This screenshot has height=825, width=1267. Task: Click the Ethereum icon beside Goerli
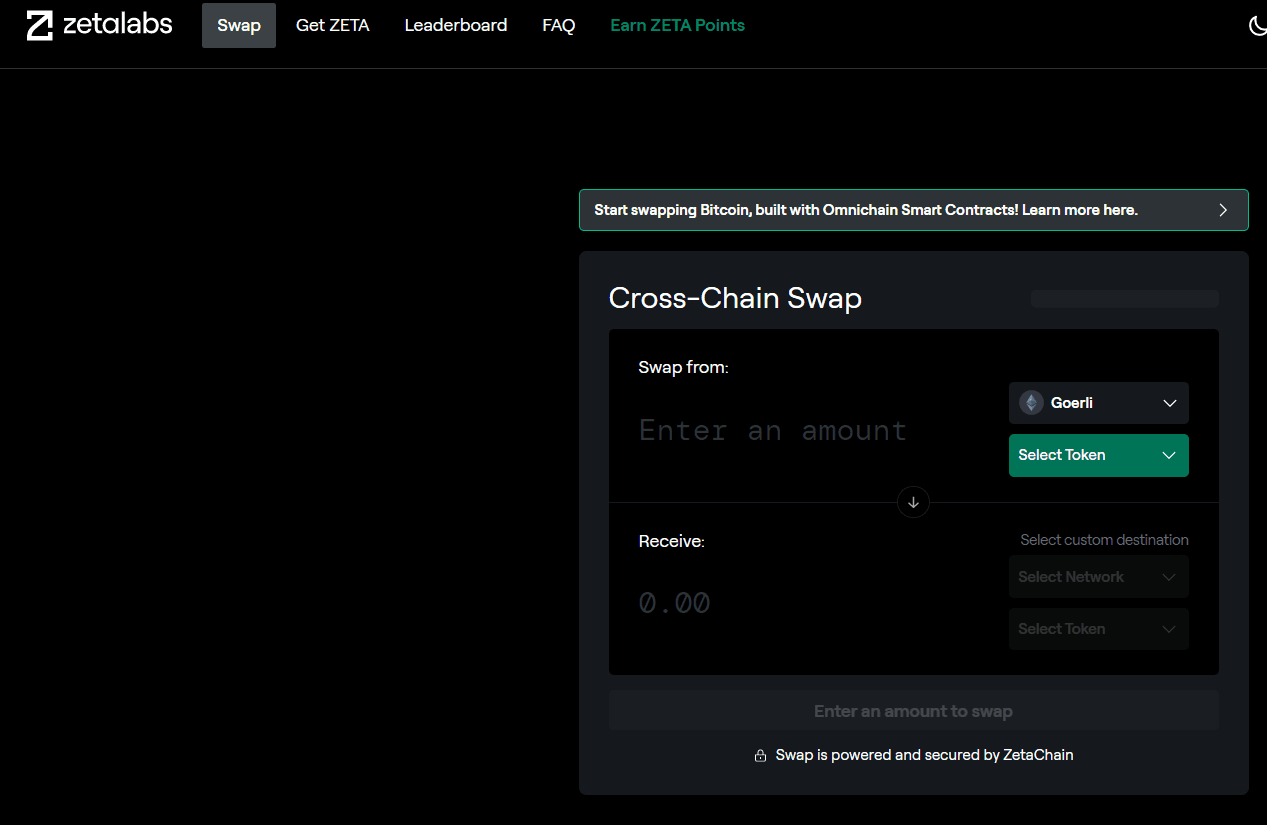click(1031, 403)
